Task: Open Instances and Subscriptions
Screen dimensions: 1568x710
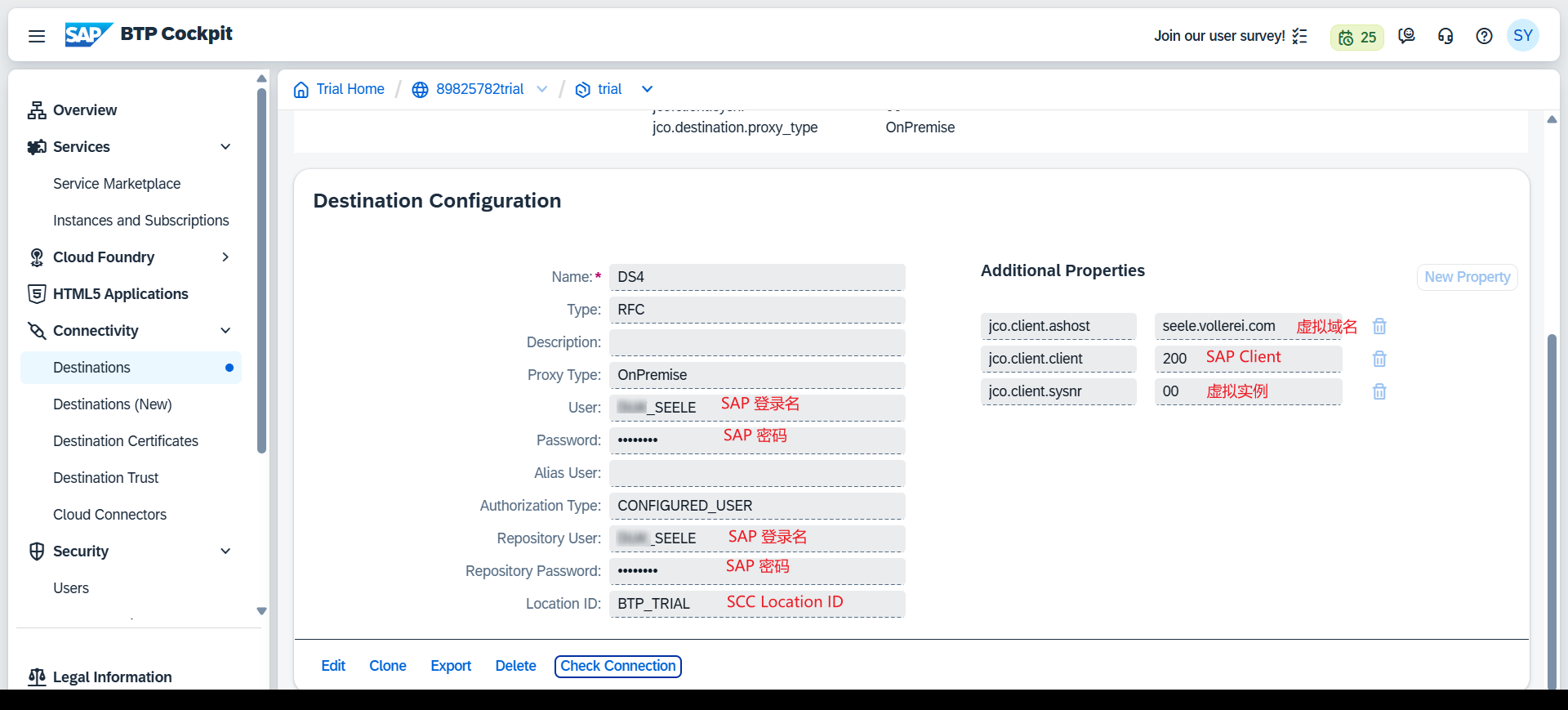Action: point(141,221)
